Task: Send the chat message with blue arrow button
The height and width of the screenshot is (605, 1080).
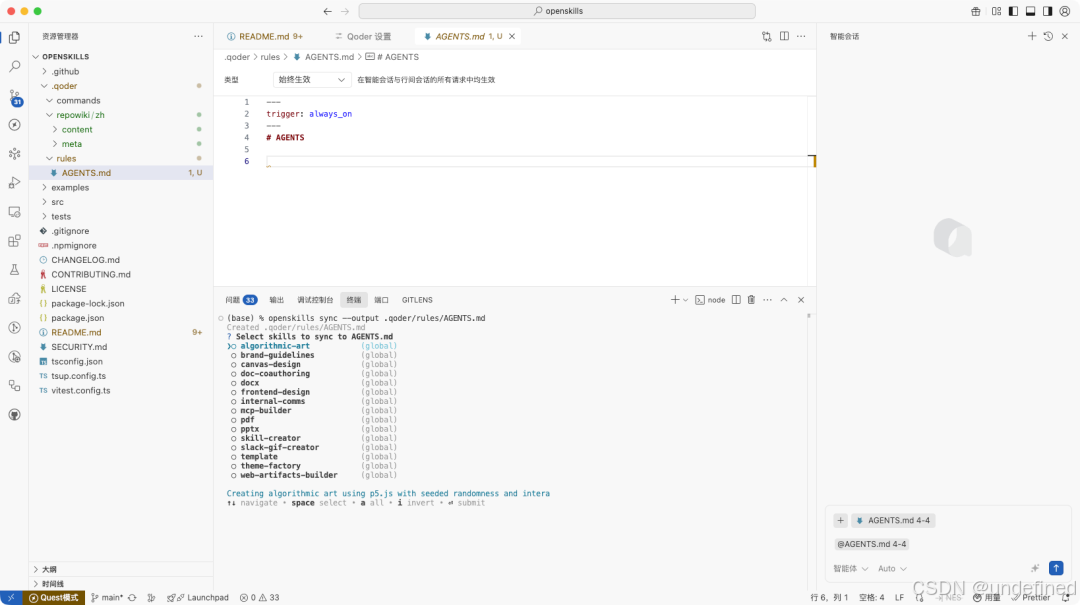Action: click(1056, 568)
